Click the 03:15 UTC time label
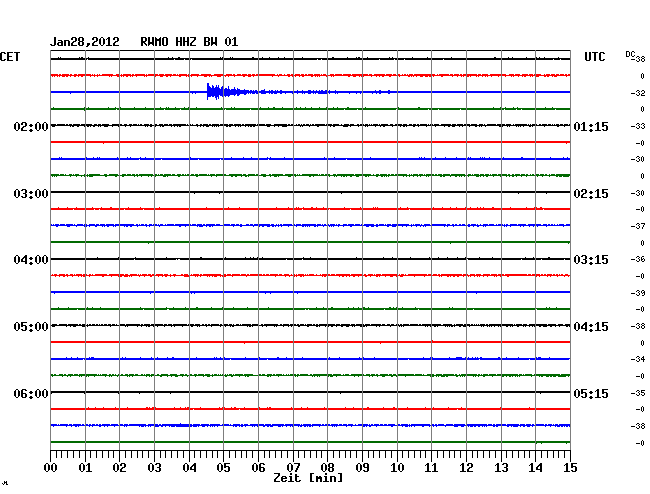This screenshot has height=494, width=650. click(591, 260)
